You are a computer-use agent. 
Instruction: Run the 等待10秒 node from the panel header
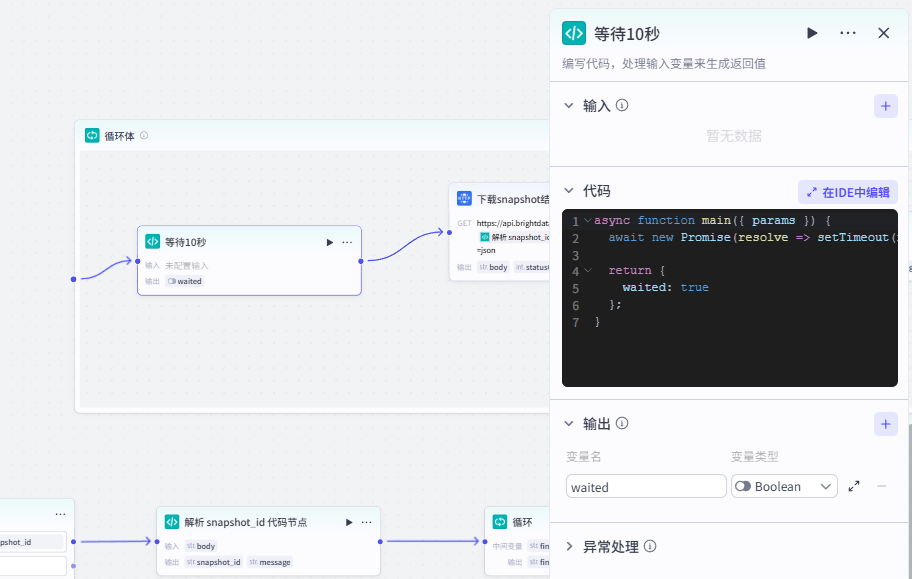click(813, 33)
